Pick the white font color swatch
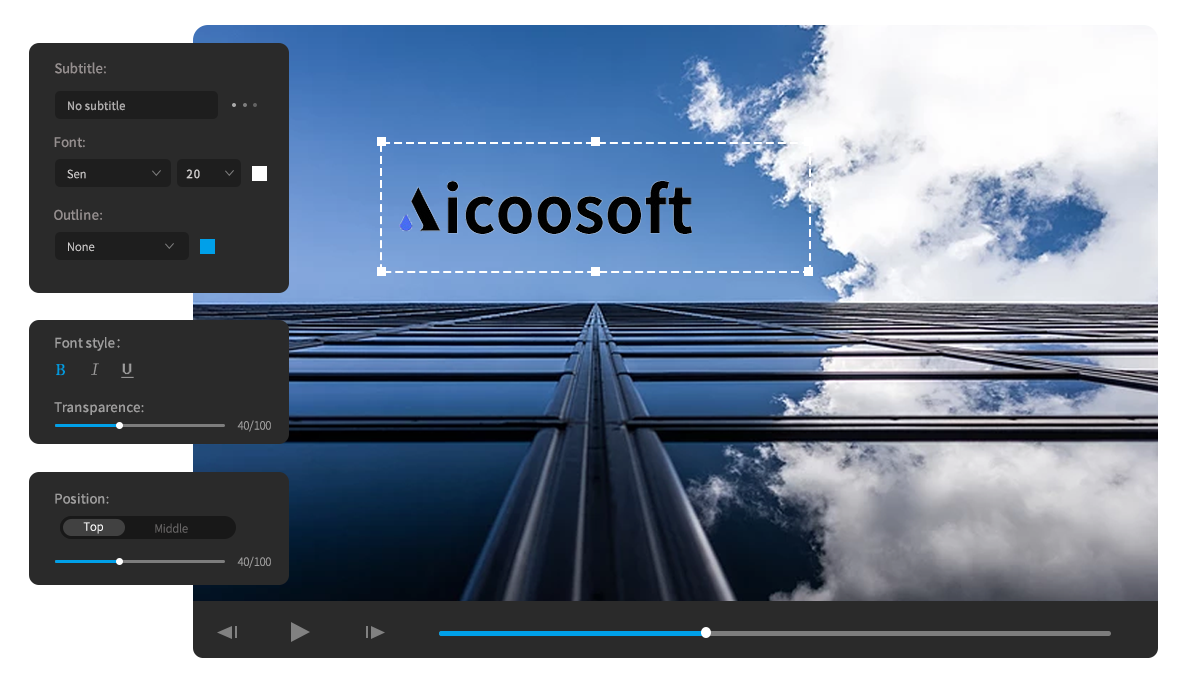The width and height of the screenshot is (1198, 674). [x=259, y=174]
